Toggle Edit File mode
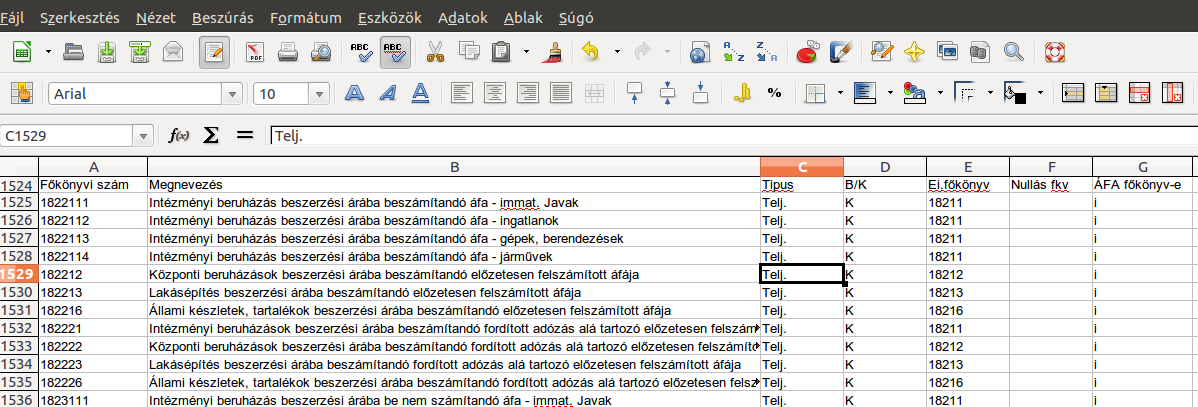The width and height of the screenshot is (1198, 407). coord(215,52)
